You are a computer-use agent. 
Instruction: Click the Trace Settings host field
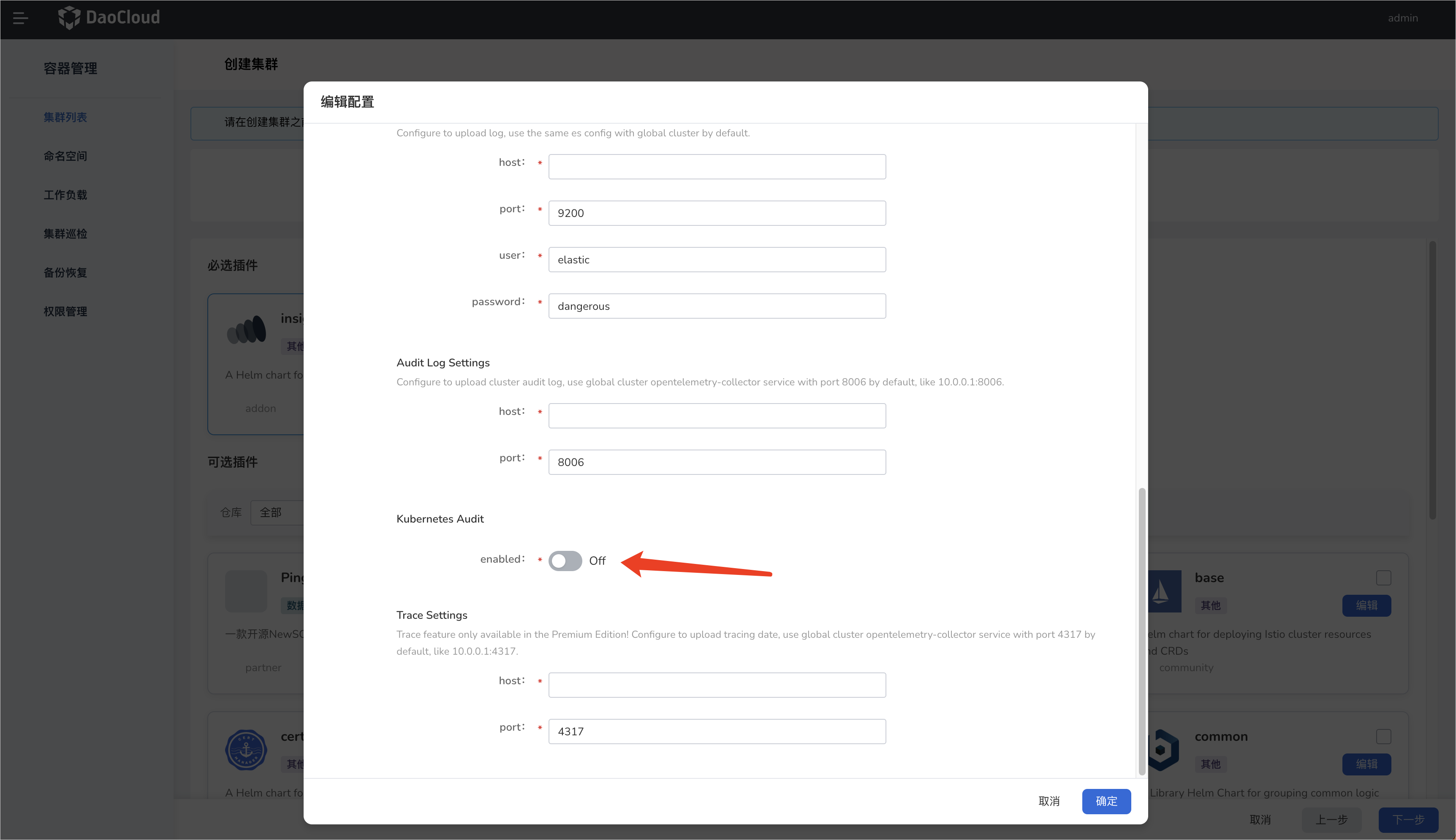point(717,685)
